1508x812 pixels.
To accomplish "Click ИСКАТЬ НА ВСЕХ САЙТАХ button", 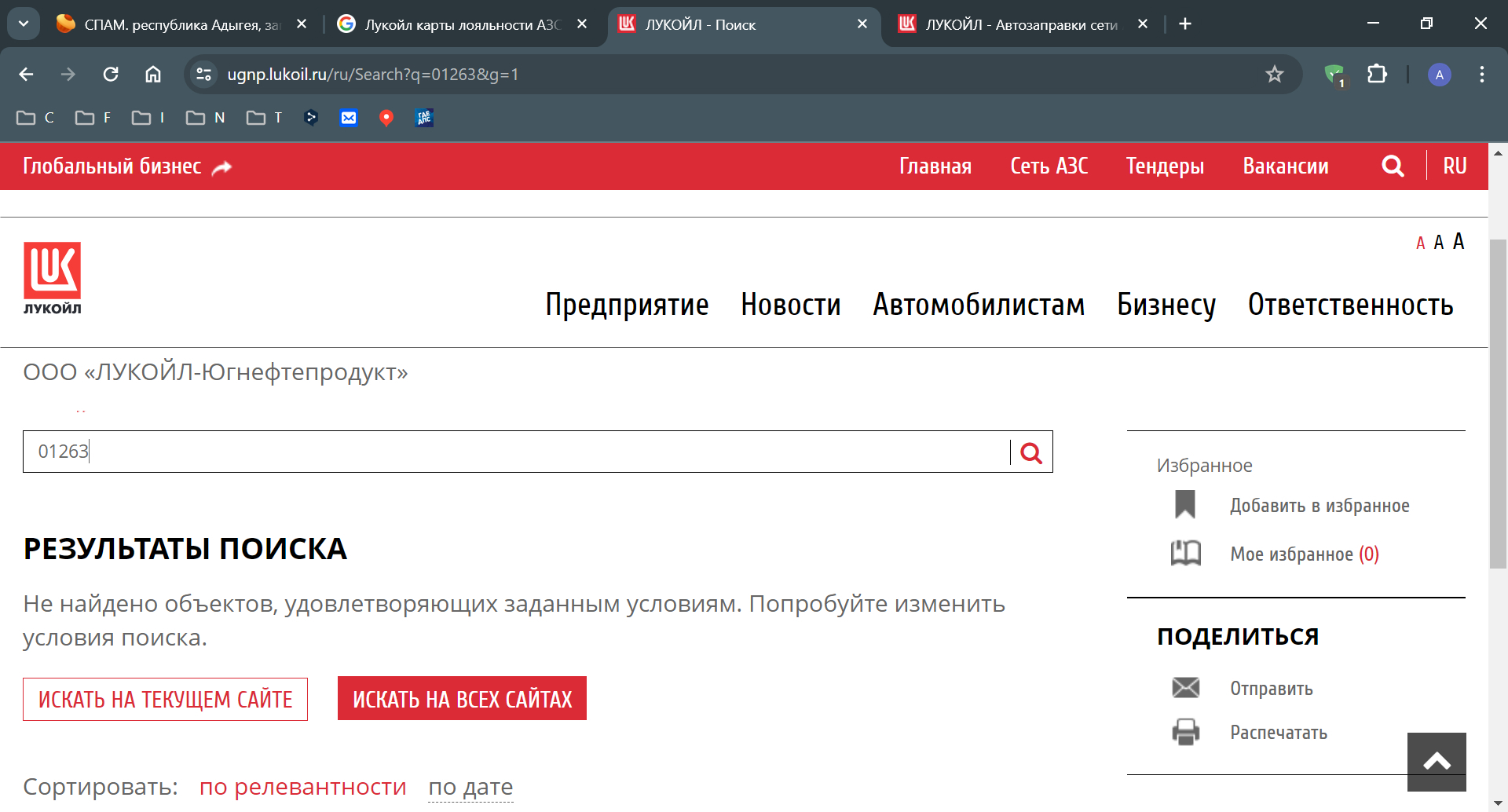I will (462, 698).
